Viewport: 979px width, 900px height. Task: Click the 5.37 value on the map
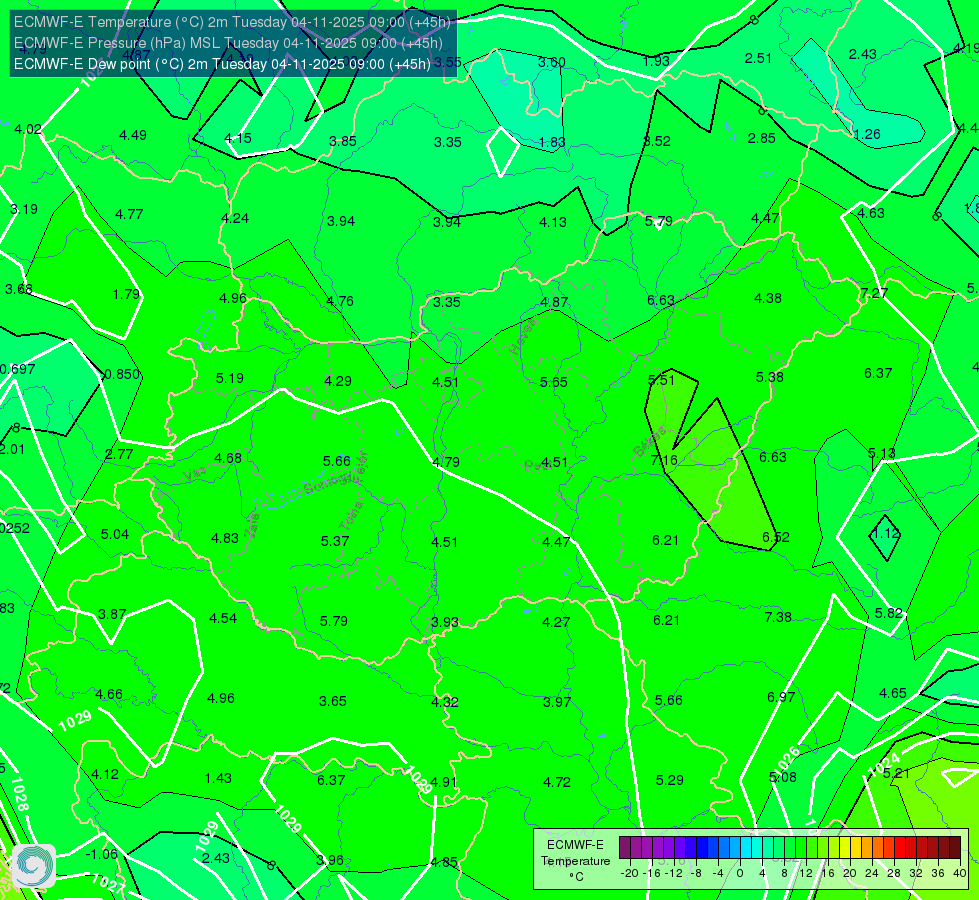[x=335, y=541]
